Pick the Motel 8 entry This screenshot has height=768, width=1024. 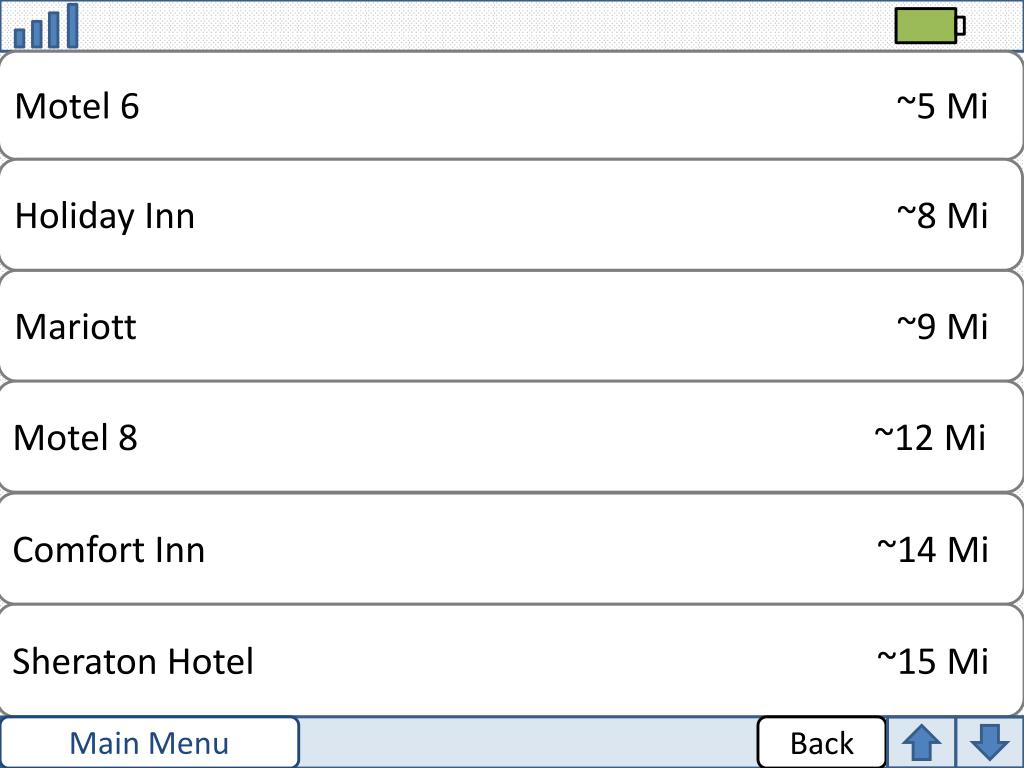click(511, 437)
